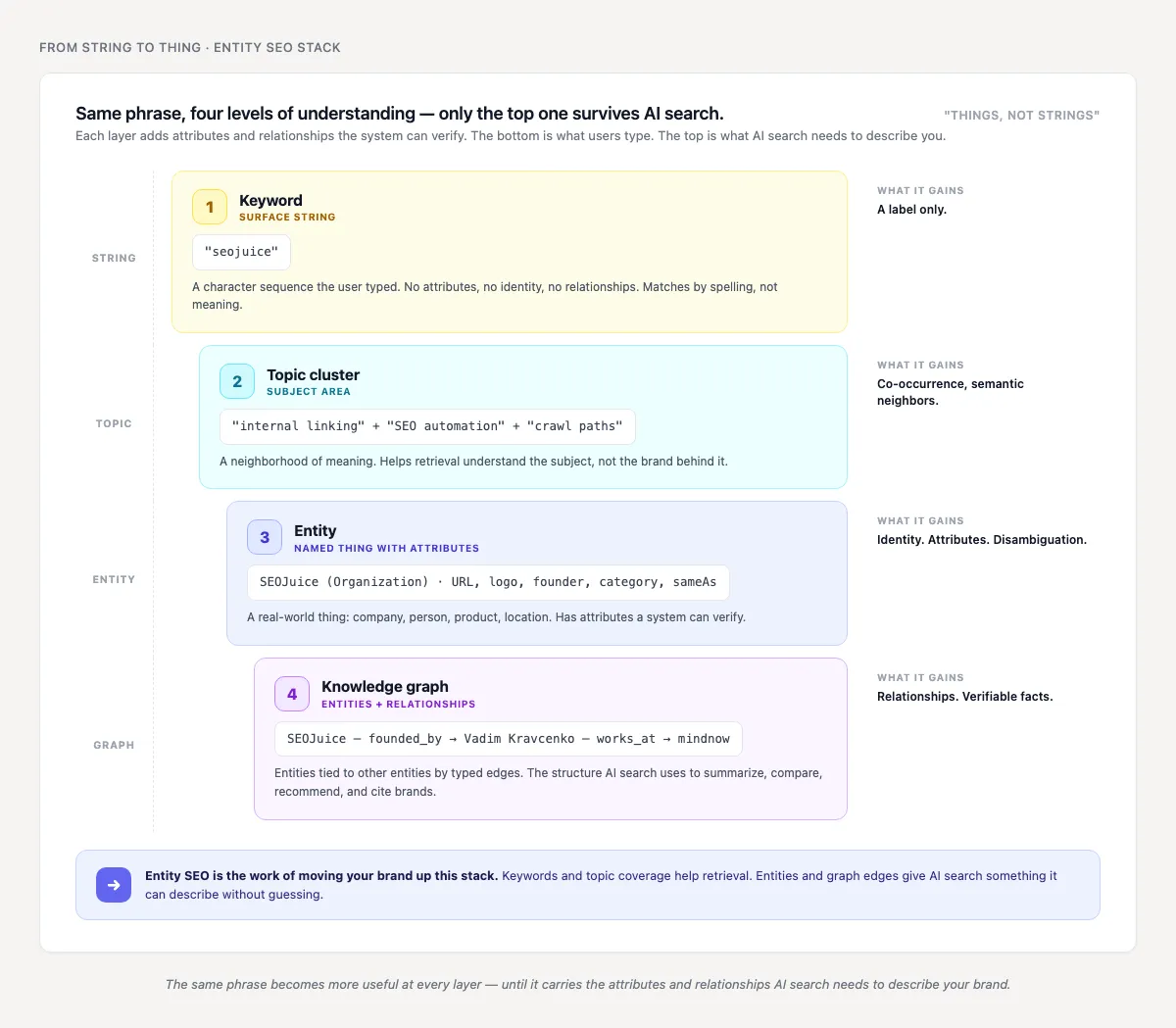Click the "Same phrase, four levels" headline

click(x=400, y=113)
